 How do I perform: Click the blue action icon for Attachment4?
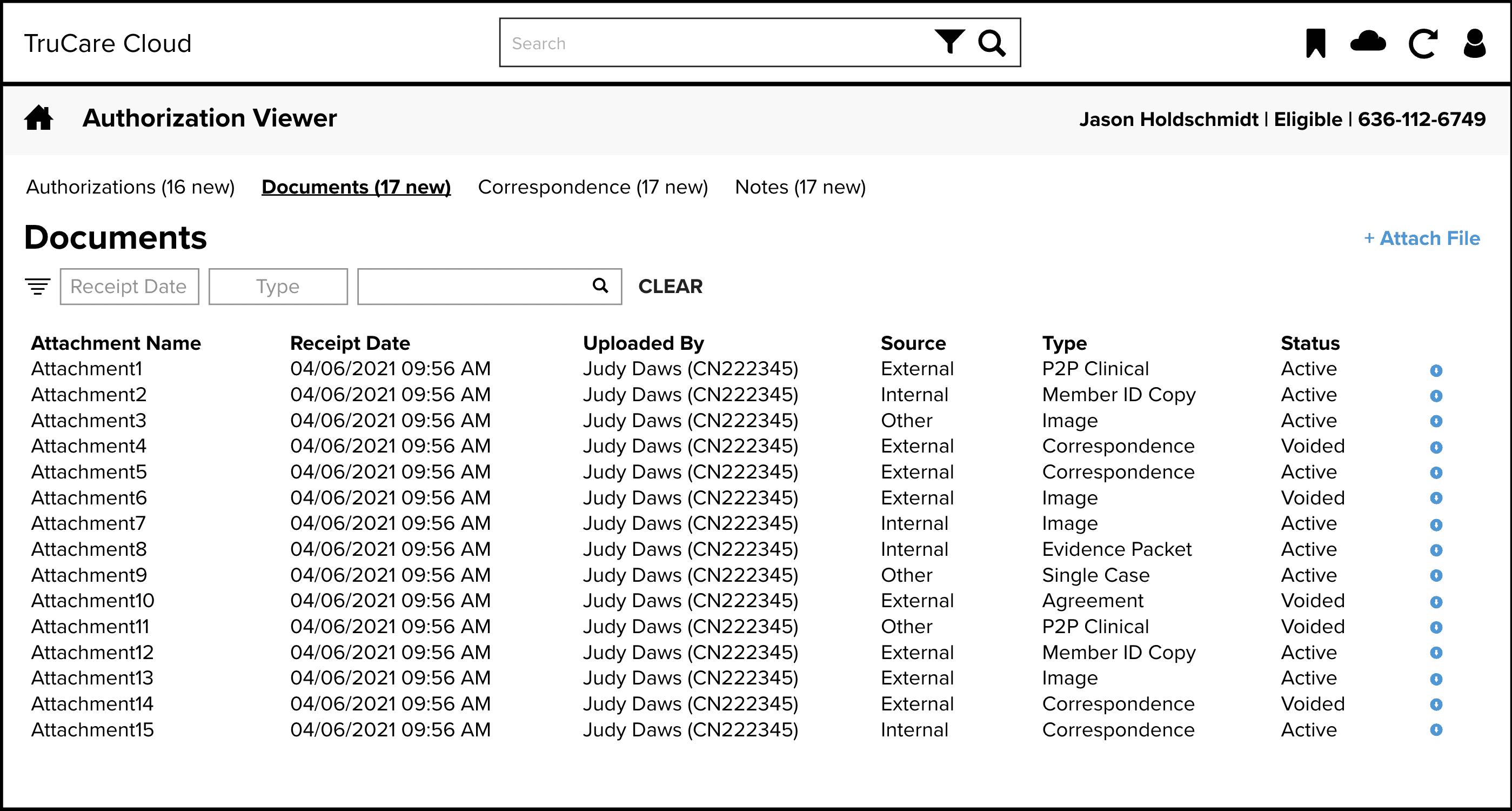(1436, 448)
